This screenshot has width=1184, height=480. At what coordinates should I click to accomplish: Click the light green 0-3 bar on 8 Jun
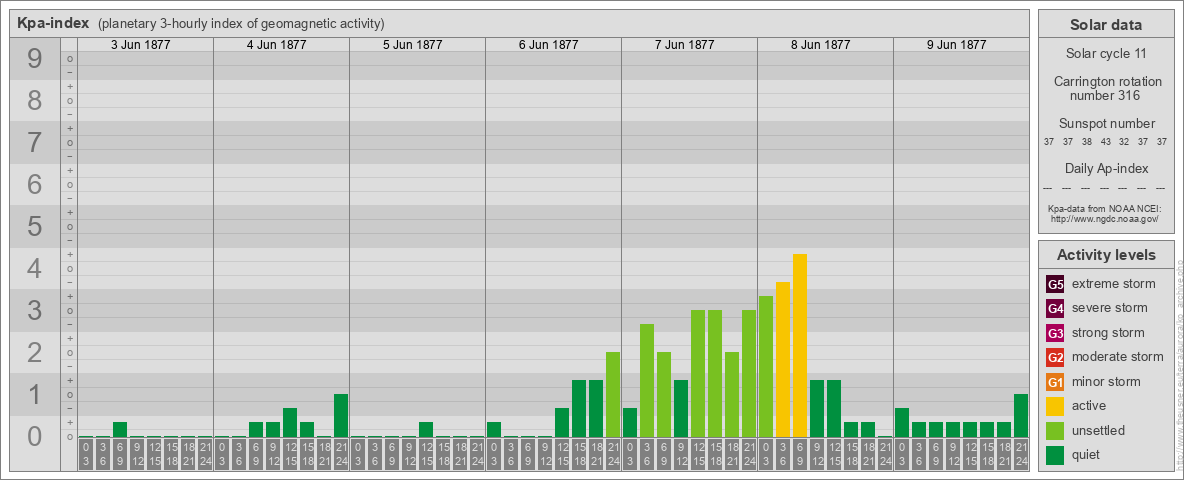(766, 367)
